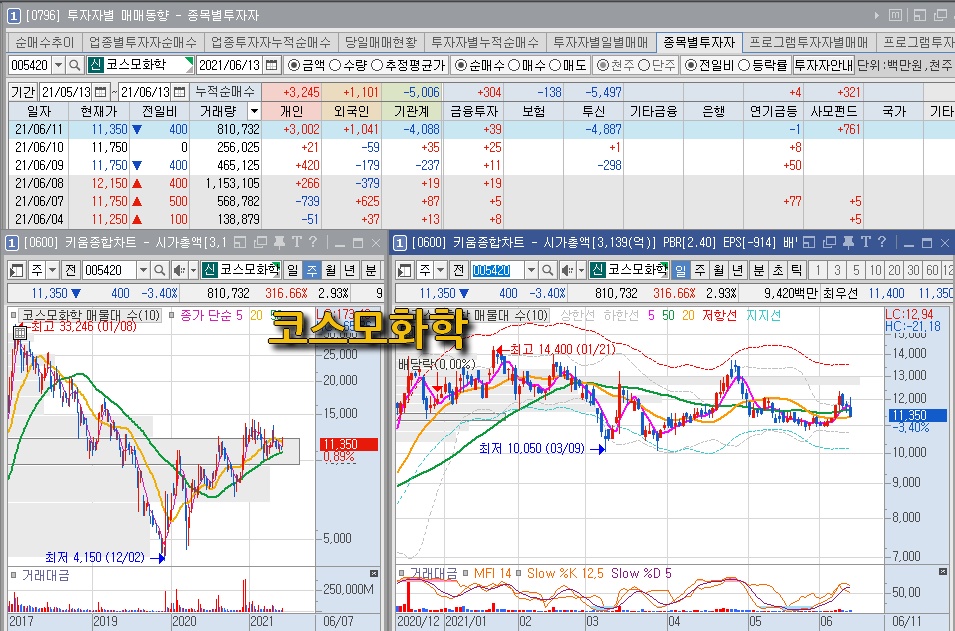Switch to the 순매수추이 tab

point(44,43)
